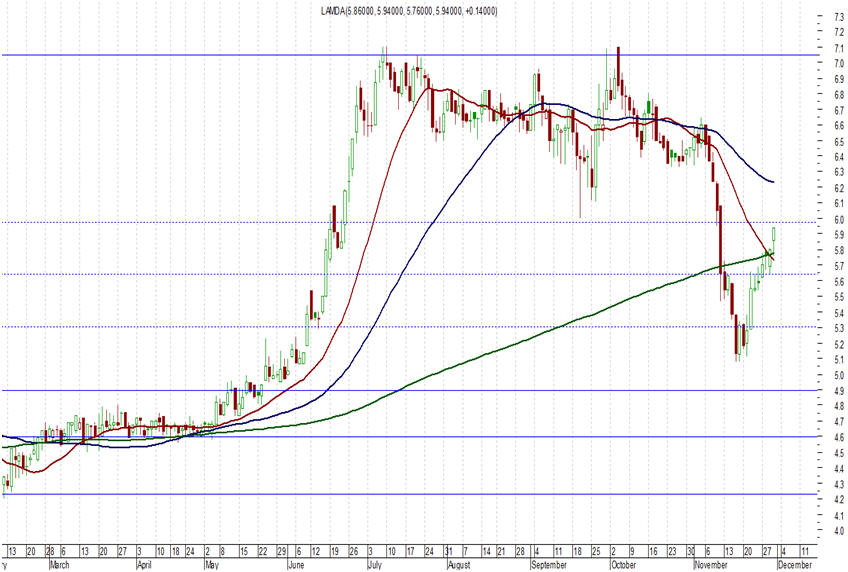Click the 5.8 price axis label
The image size is (848, 572).
(x=839, y=251)
